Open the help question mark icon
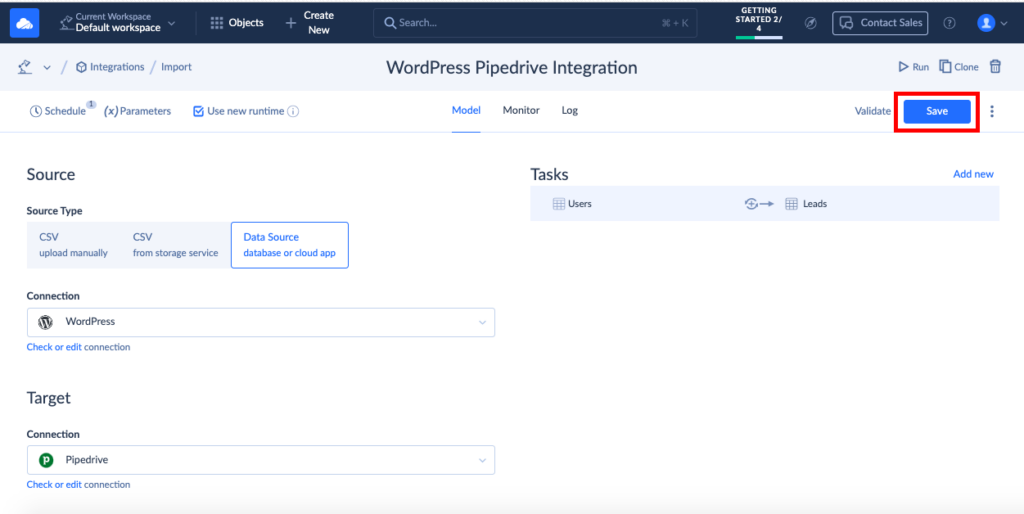Viewport: 1024px width, 514px height. point(950,23)
